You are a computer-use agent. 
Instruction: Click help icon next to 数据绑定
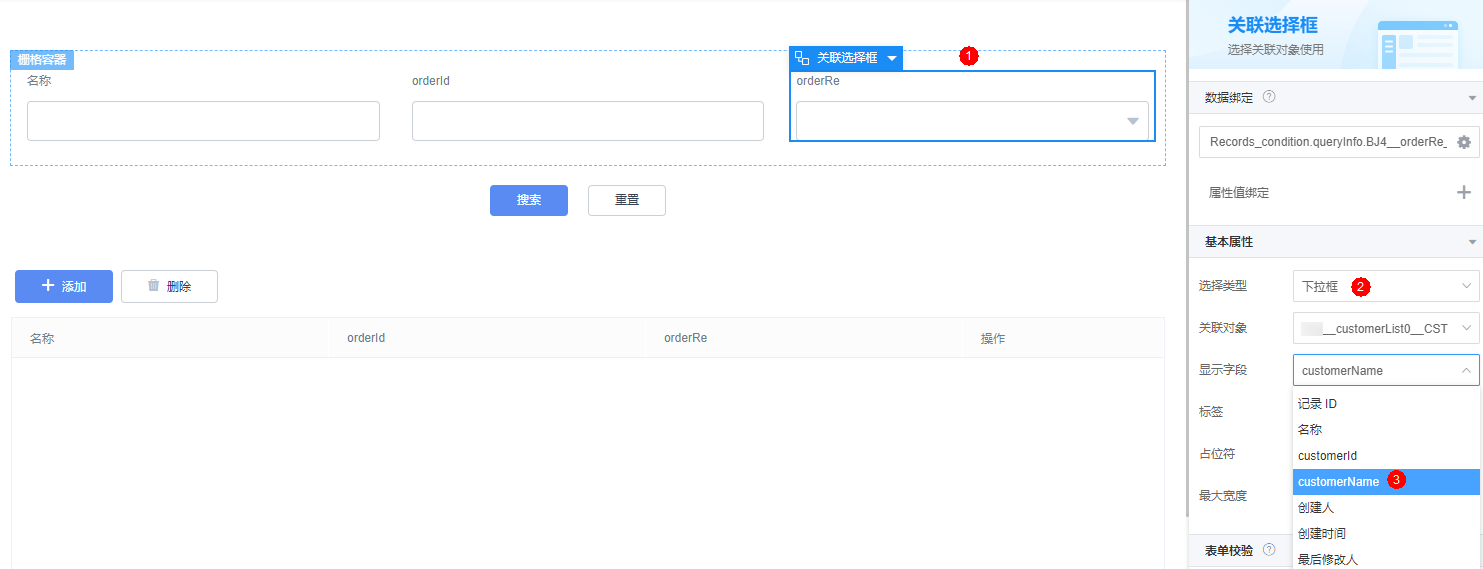(x=1269, y=97)
